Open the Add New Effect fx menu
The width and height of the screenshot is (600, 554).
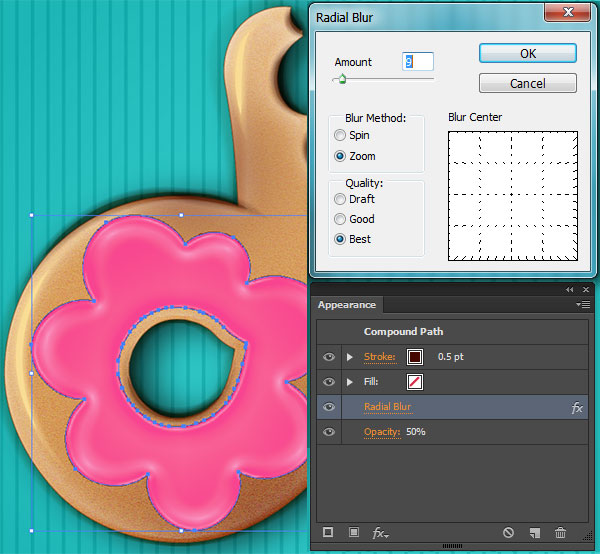point(380,533)
